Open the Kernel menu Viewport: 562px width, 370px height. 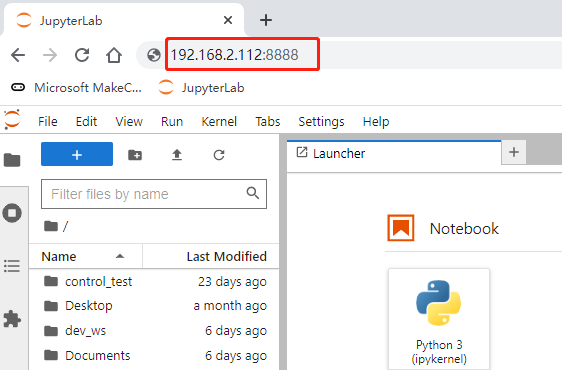click(x=219, y=122)
